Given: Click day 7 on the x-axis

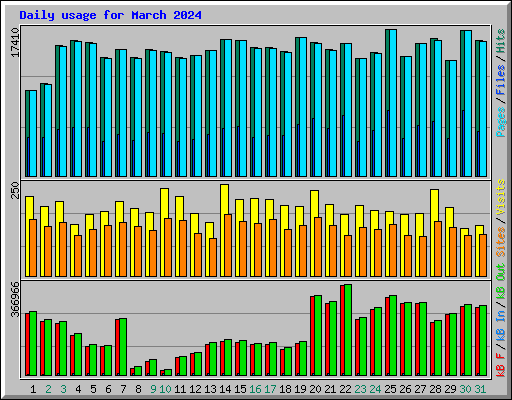Looking at the screenshot, I should click(x=123, y=389).
